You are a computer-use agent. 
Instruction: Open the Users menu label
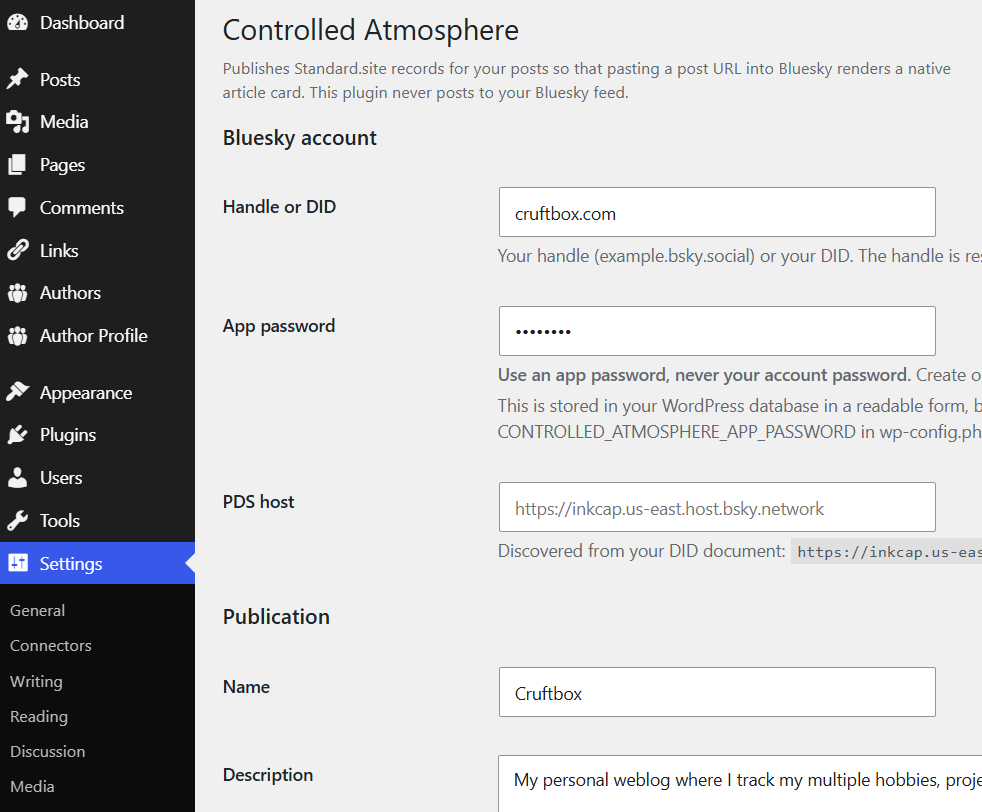click(x=61, y=478)
